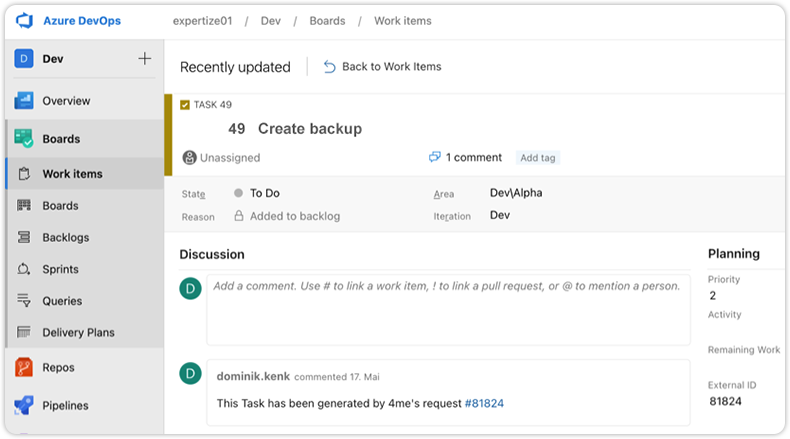
Task: Click the Add tag button
Action: [x=538, y=158]
